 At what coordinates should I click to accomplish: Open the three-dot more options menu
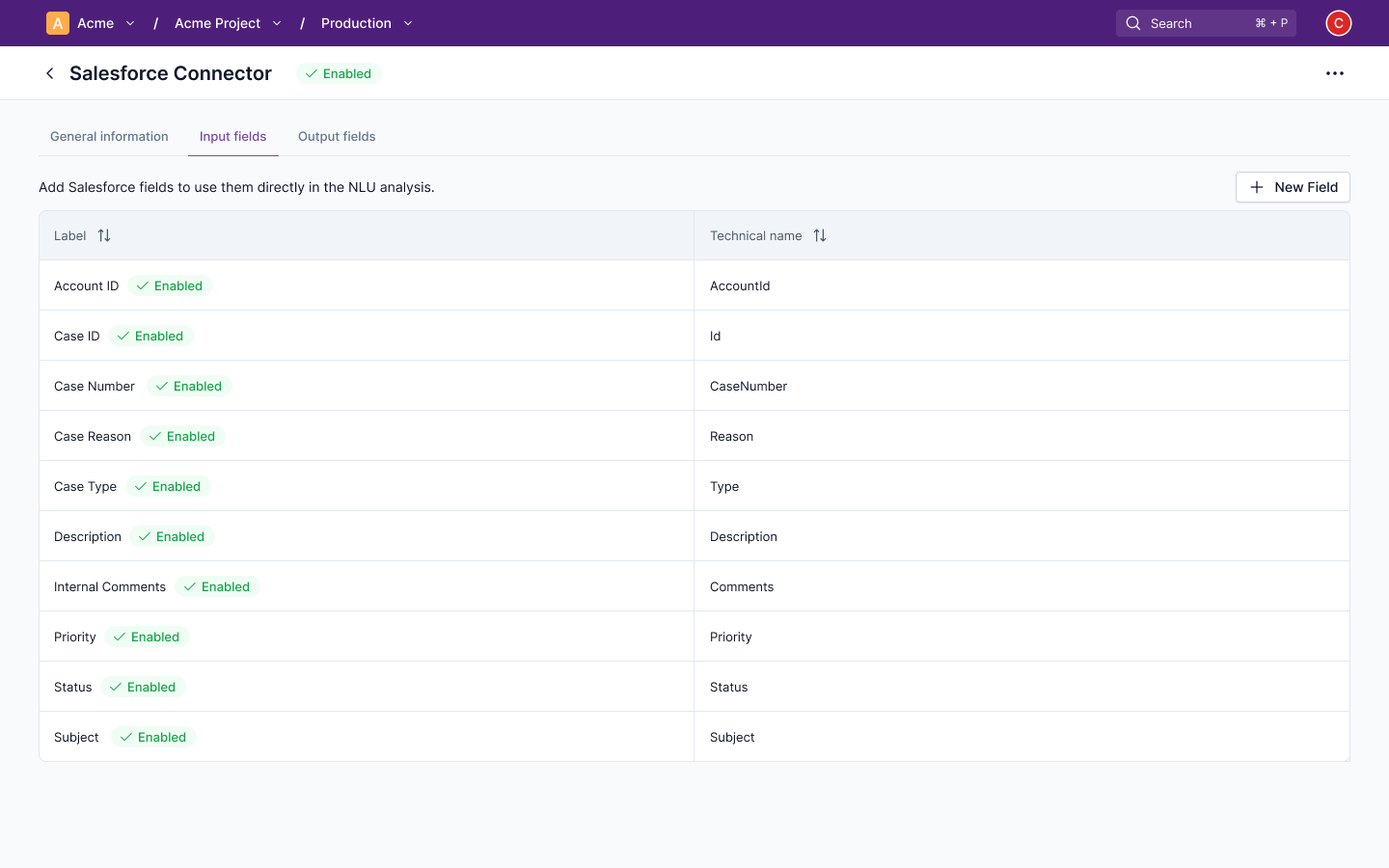(1335, 73)
